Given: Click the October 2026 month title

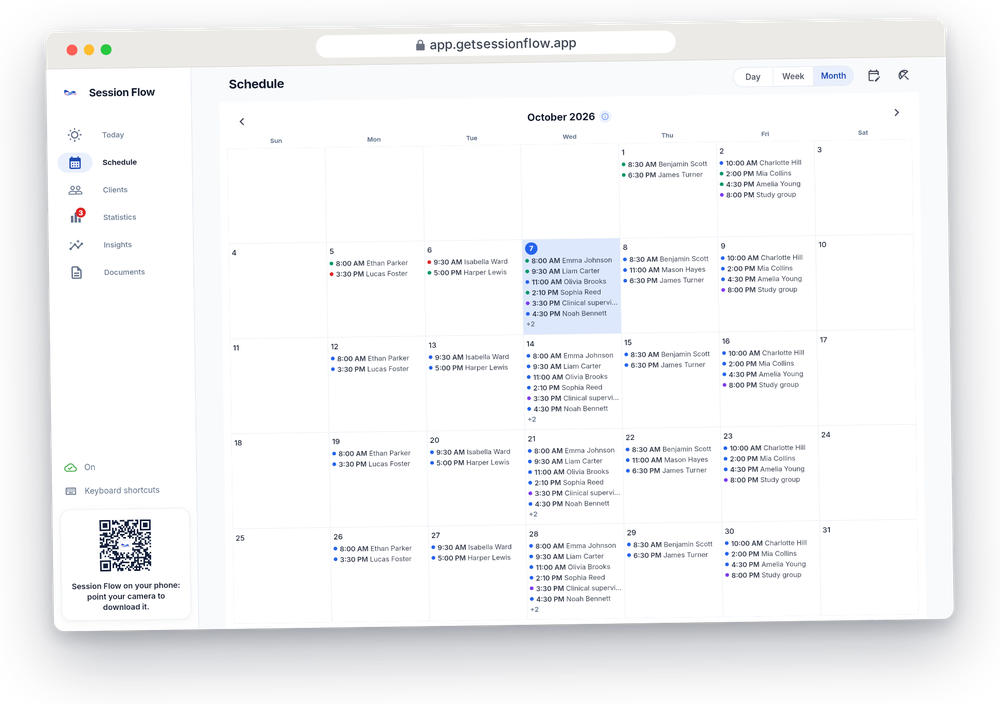Looking at the screenshot, I should click(x=561, y=117).
